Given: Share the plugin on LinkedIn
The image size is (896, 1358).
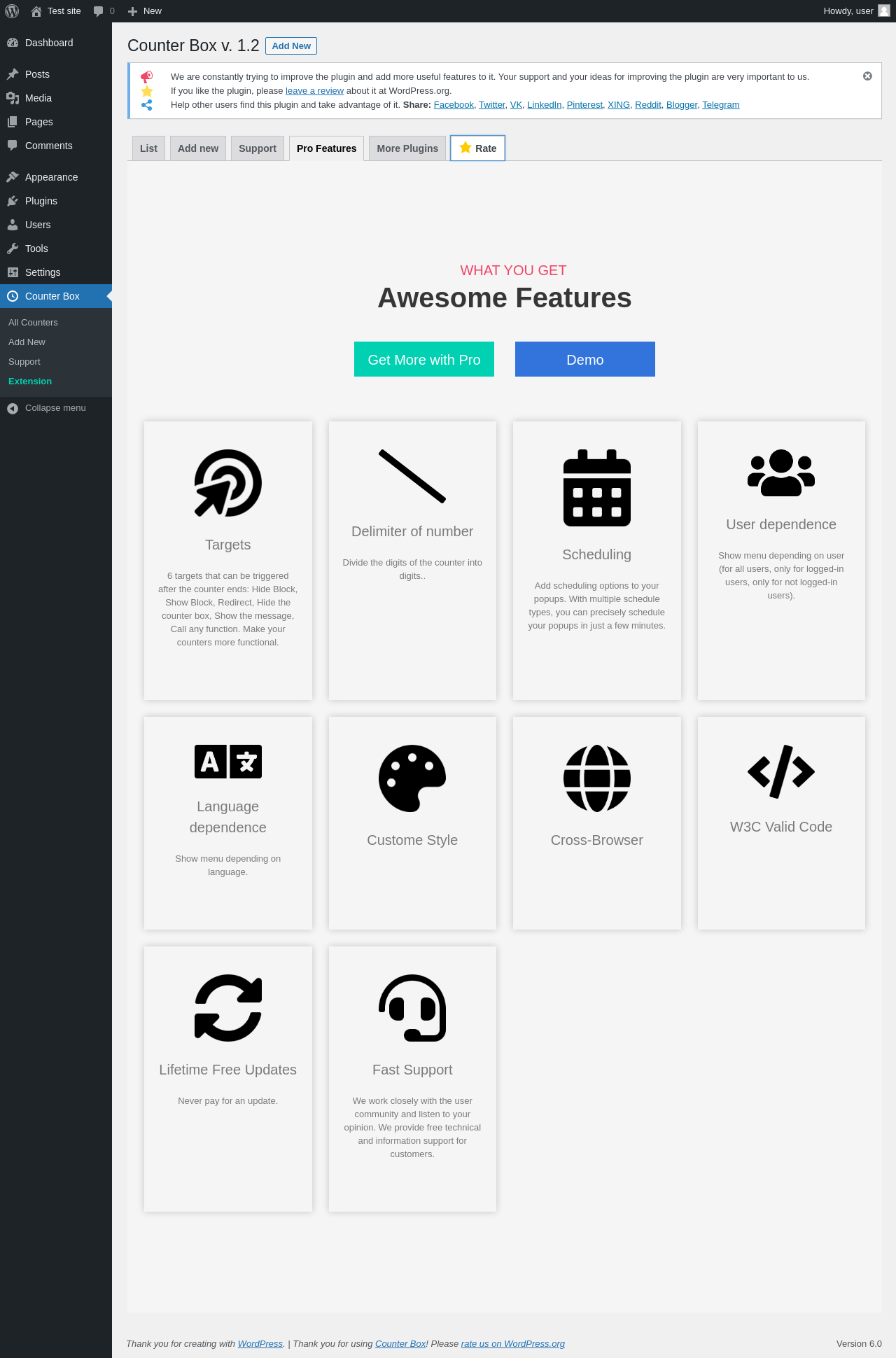Looking at the screenshot, I should [x=544, y=105].
